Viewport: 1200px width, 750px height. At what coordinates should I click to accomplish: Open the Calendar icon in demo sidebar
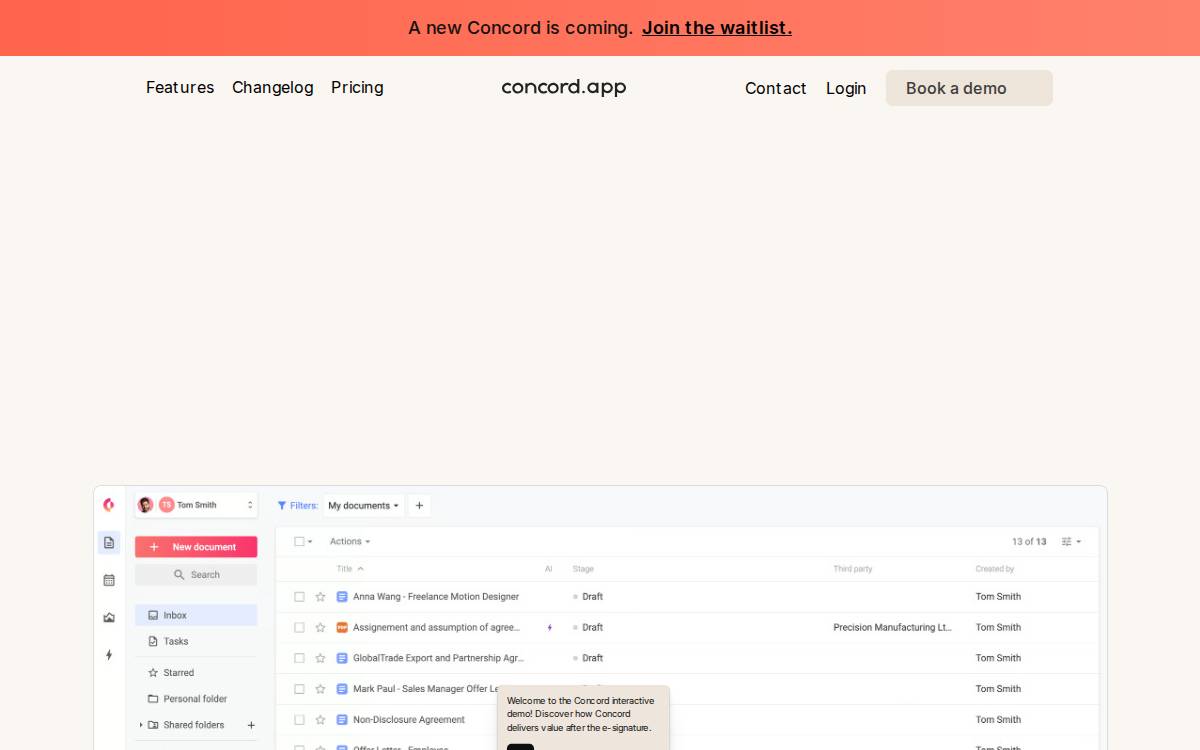click(x=109, y=580)
